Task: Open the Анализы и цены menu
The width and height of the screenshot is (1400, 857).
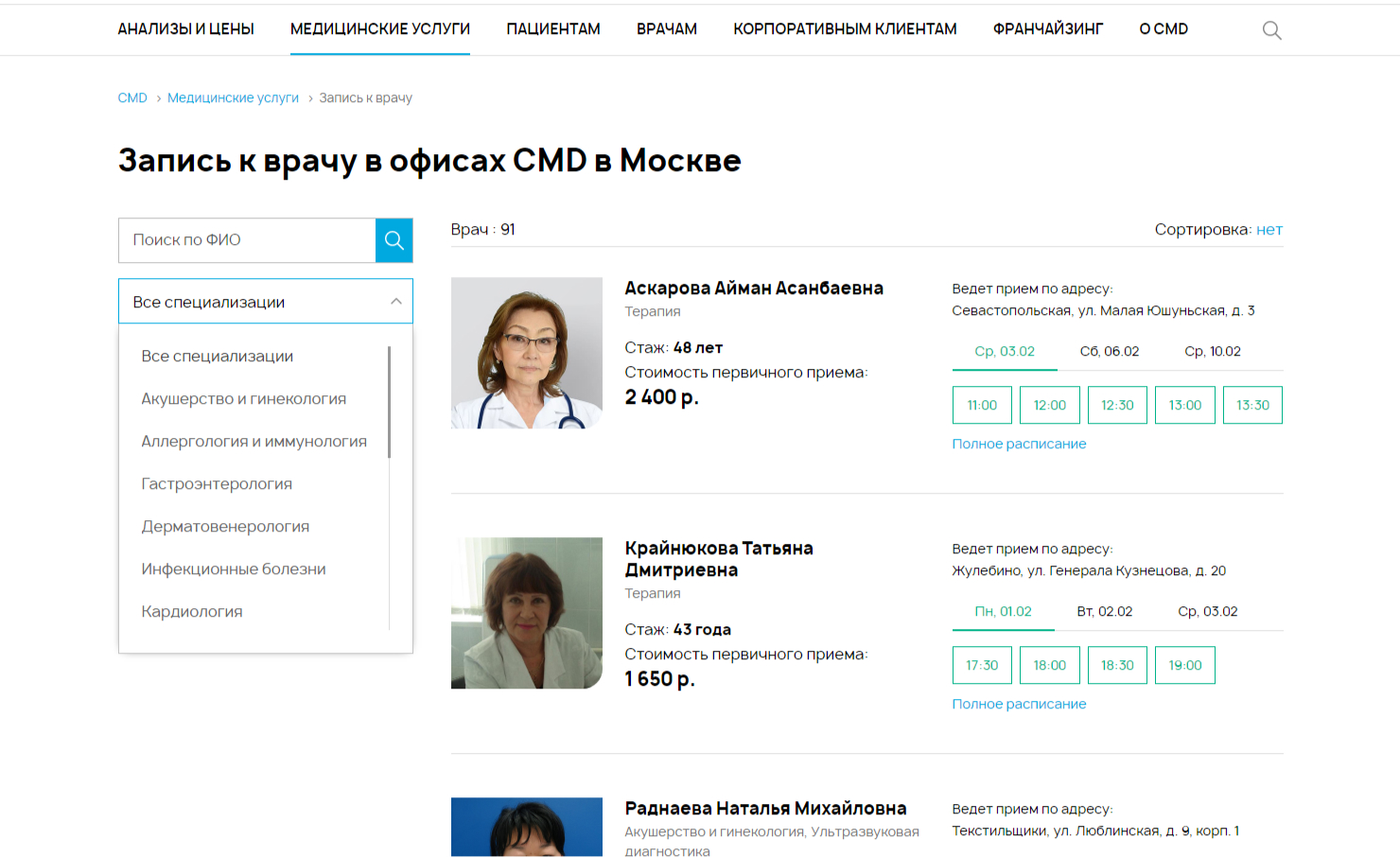Action: tap(186, 29)
